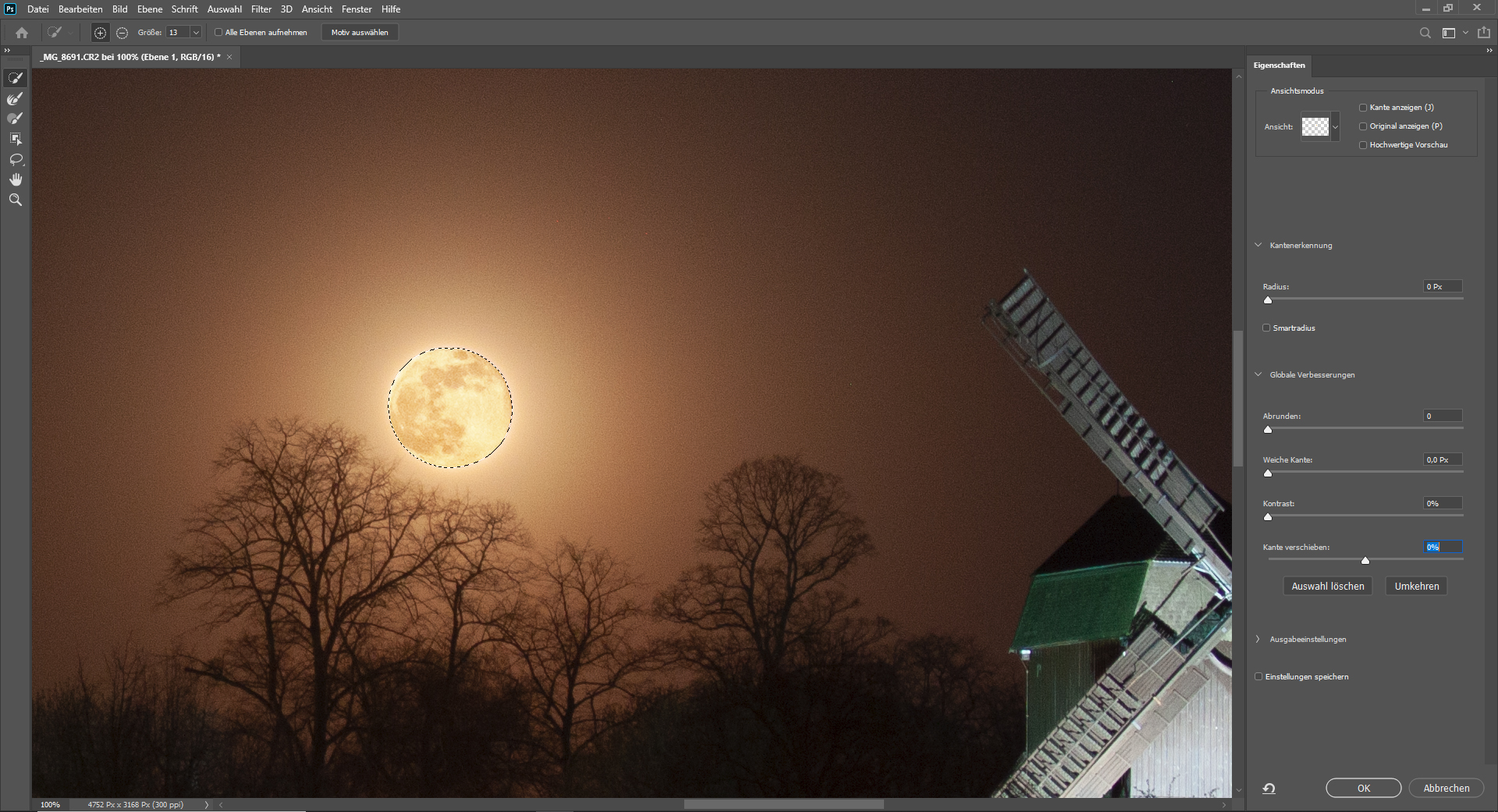
Task: Open the Datei menu
Action: coord(37,9)
